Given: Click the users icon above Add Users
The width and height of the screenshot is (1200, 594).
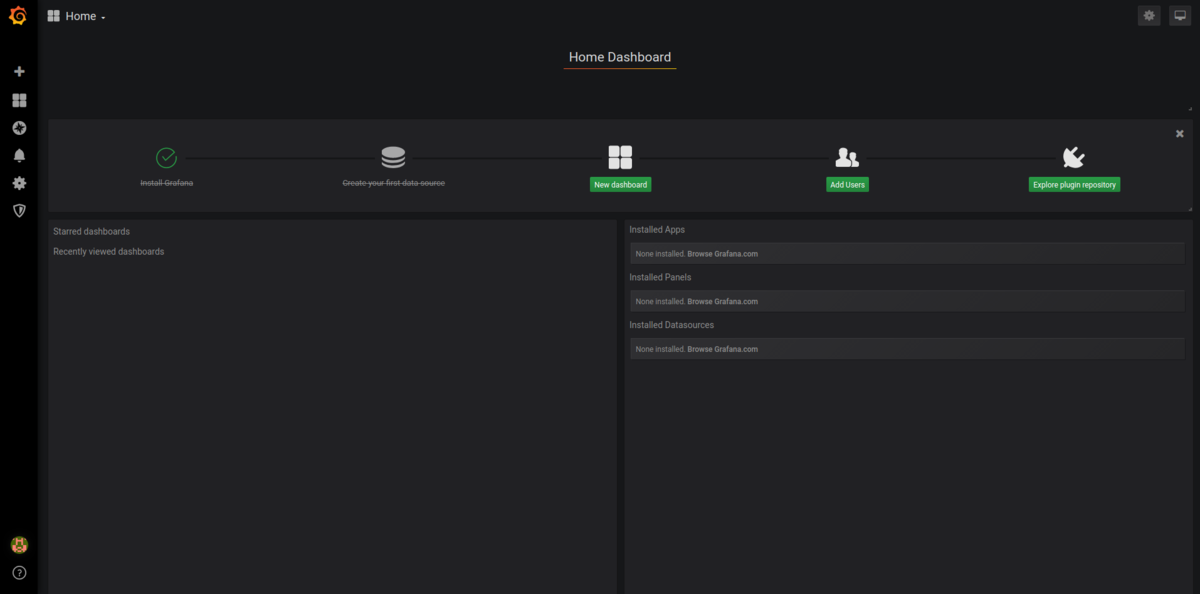Looking at the screenshot, I should click(x=847, y=157).
